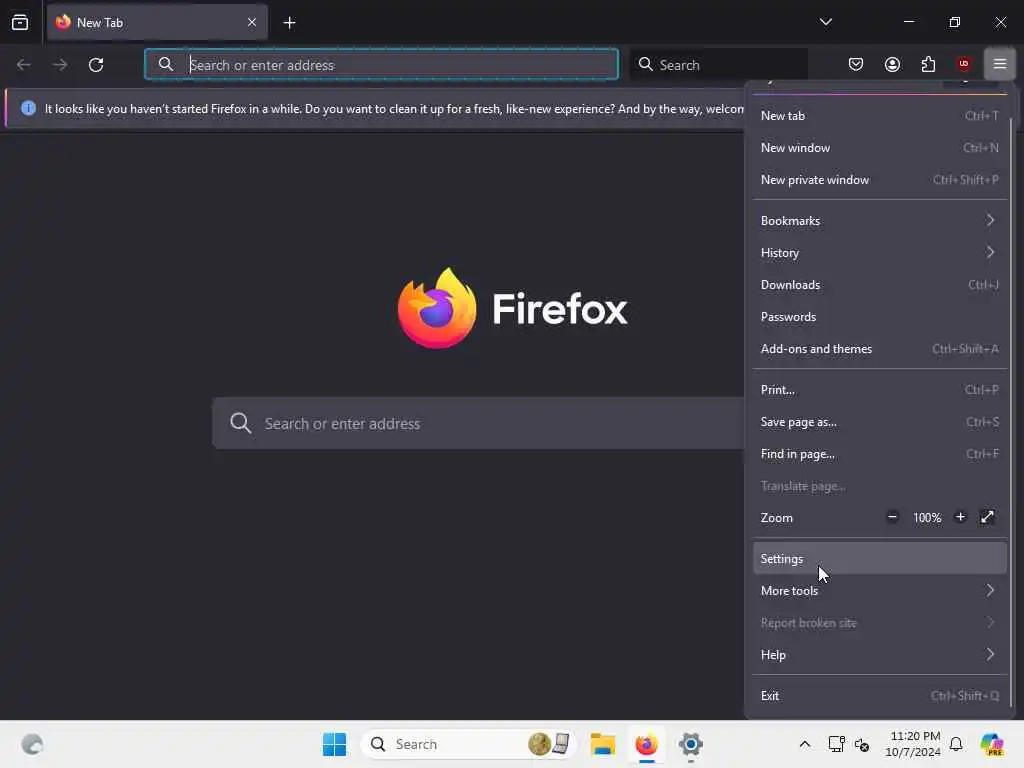Close the hamburger application menu

999,64
